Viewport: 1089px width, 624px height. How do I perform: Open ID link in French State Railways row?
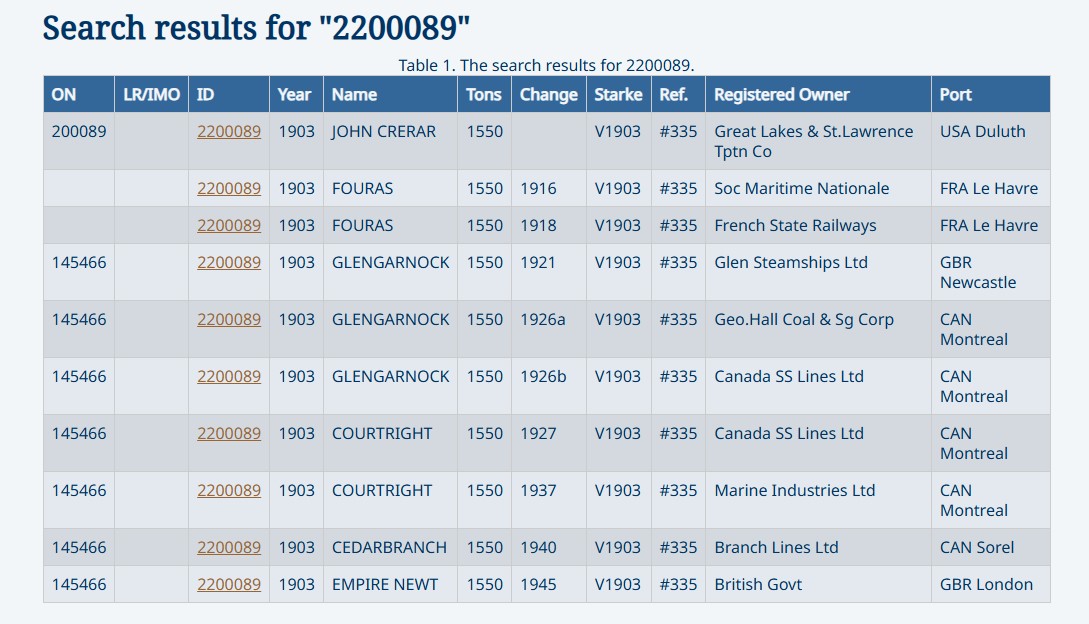(x=228, y=225)
